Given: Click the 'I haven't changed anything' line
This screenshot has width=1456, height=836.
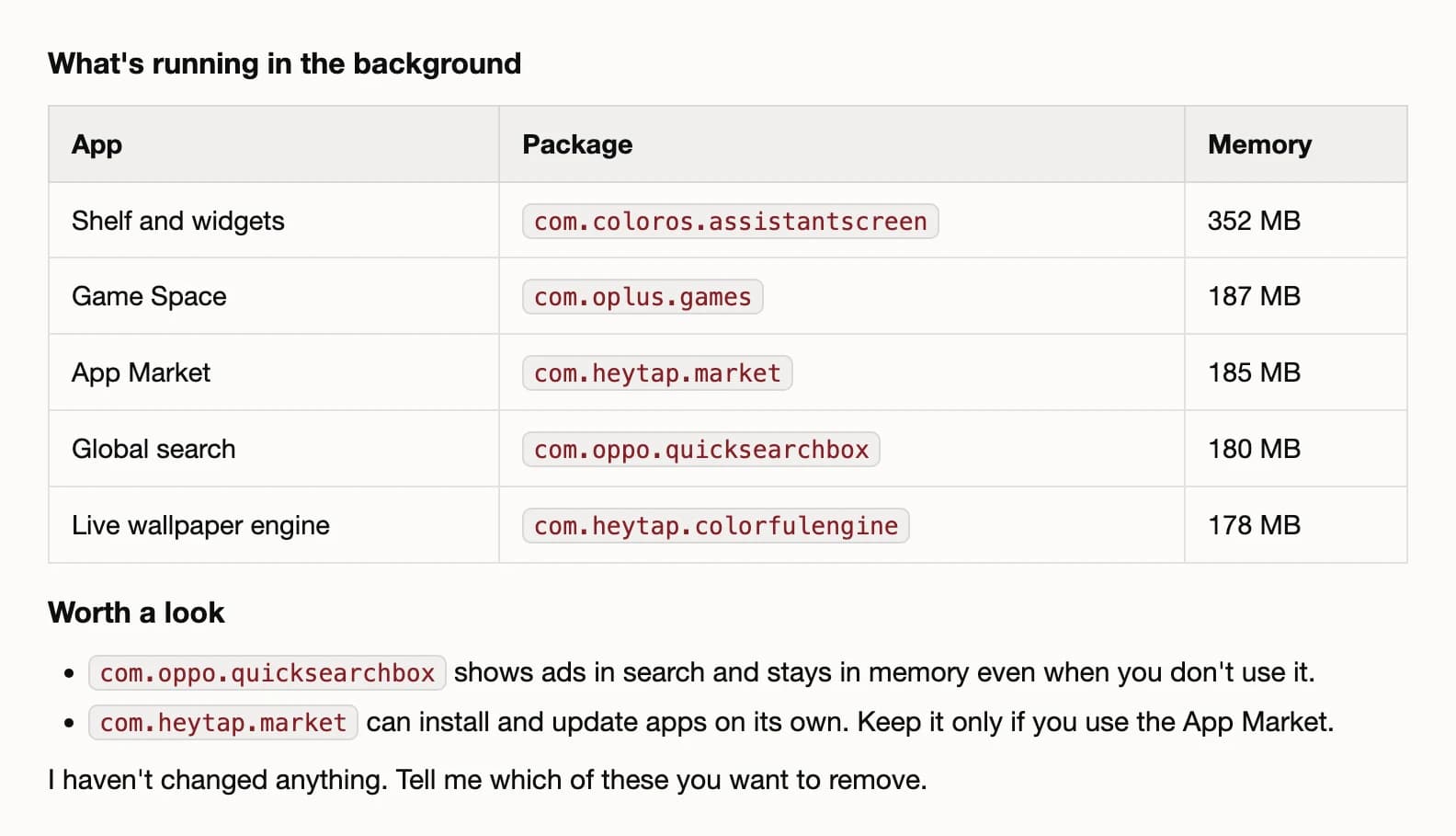Looking at the screenshot, I should (487, 780).
